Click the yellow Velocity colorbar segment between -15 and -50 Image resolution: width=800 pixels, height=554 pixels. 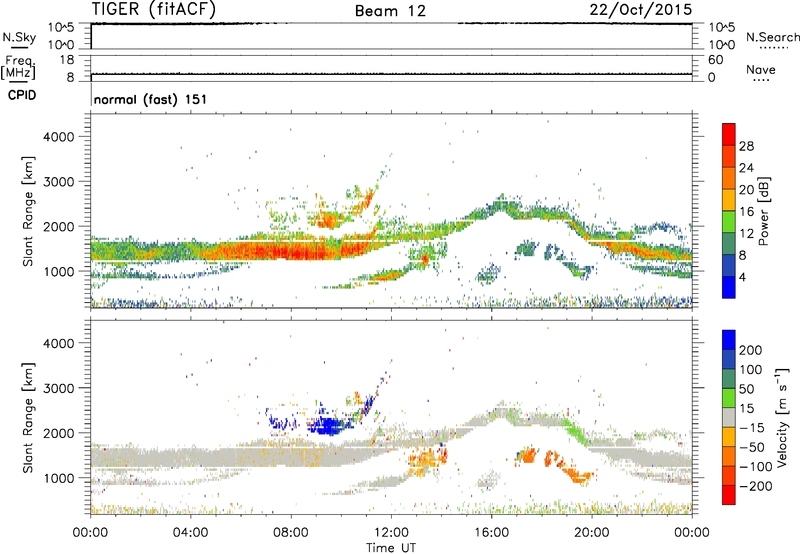(729, 437)
